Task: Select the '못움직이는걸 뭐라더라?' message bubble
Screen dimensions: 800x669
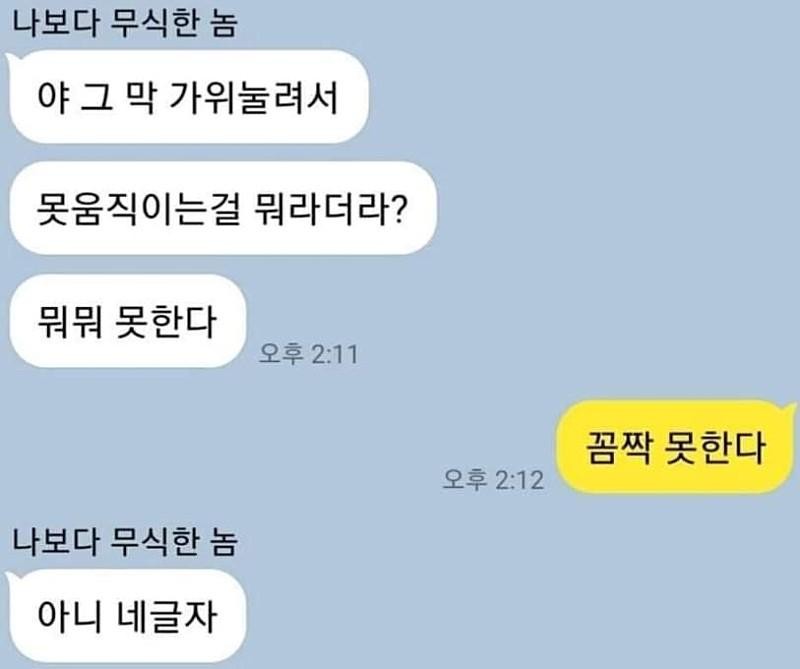Action: [x=223, y=208]
